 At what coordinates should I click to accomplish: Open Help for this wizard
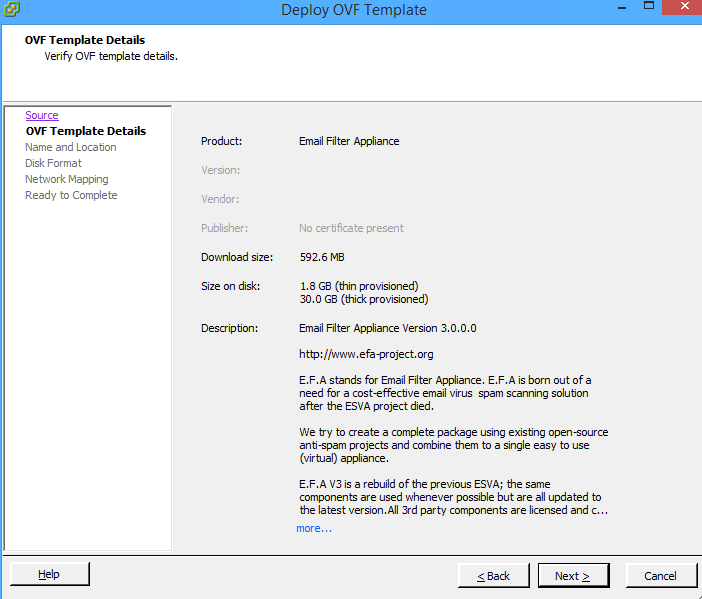49,574
